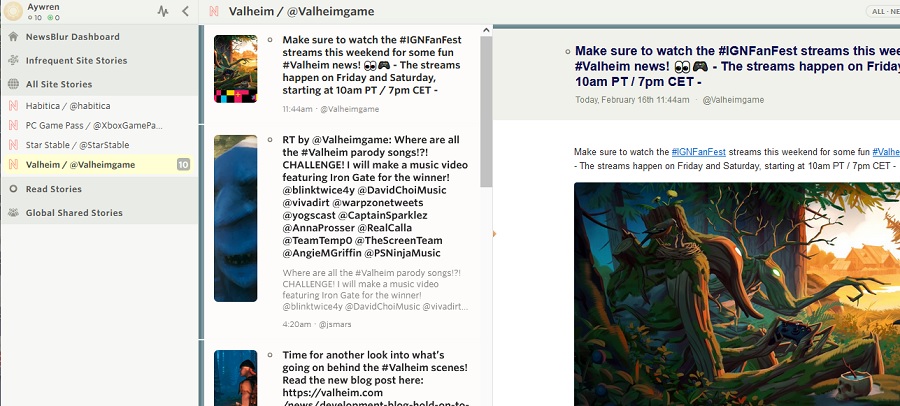Click the Infrequent Site Stories icon
The width and height of the screenshot is (900, 406).
(13, 60)
